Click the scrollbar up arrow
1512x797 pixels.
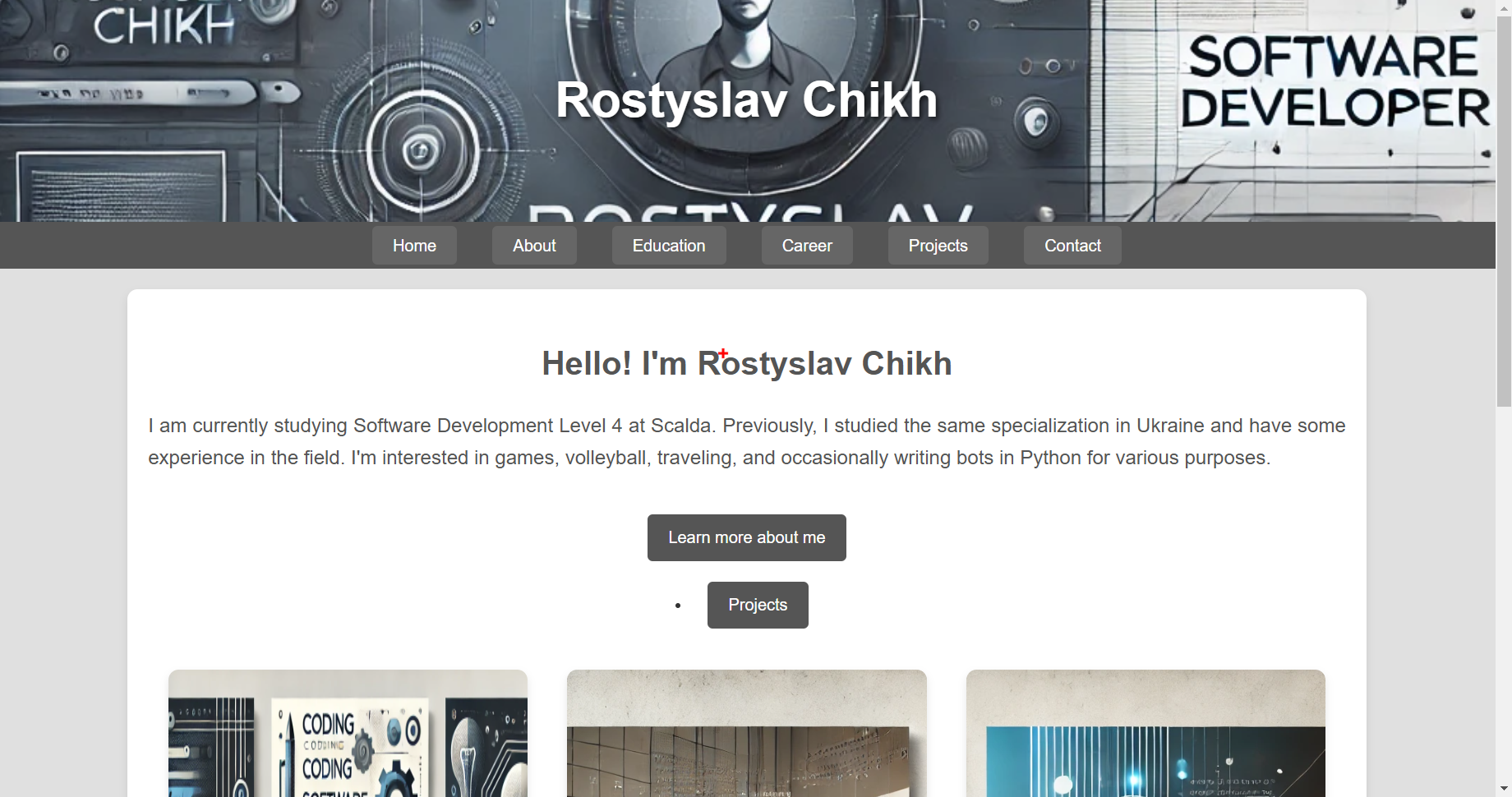pyautogui.click(x=1504, y=7)
